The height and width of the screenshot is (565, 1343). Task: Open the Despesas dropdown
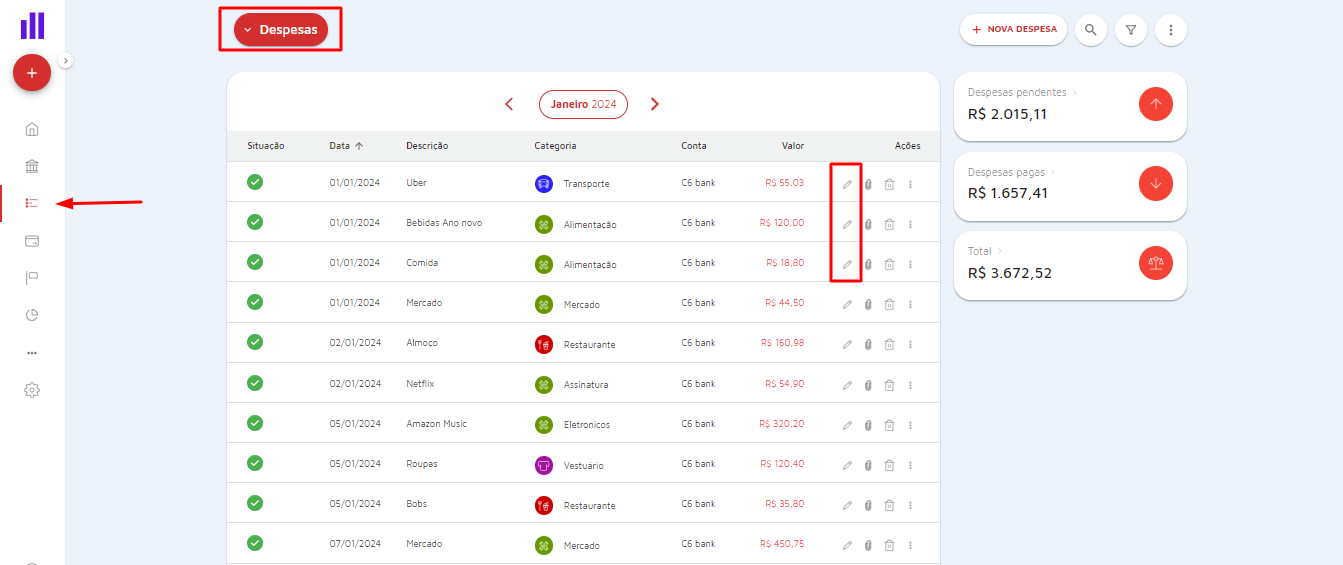click(x=281, y=30)
